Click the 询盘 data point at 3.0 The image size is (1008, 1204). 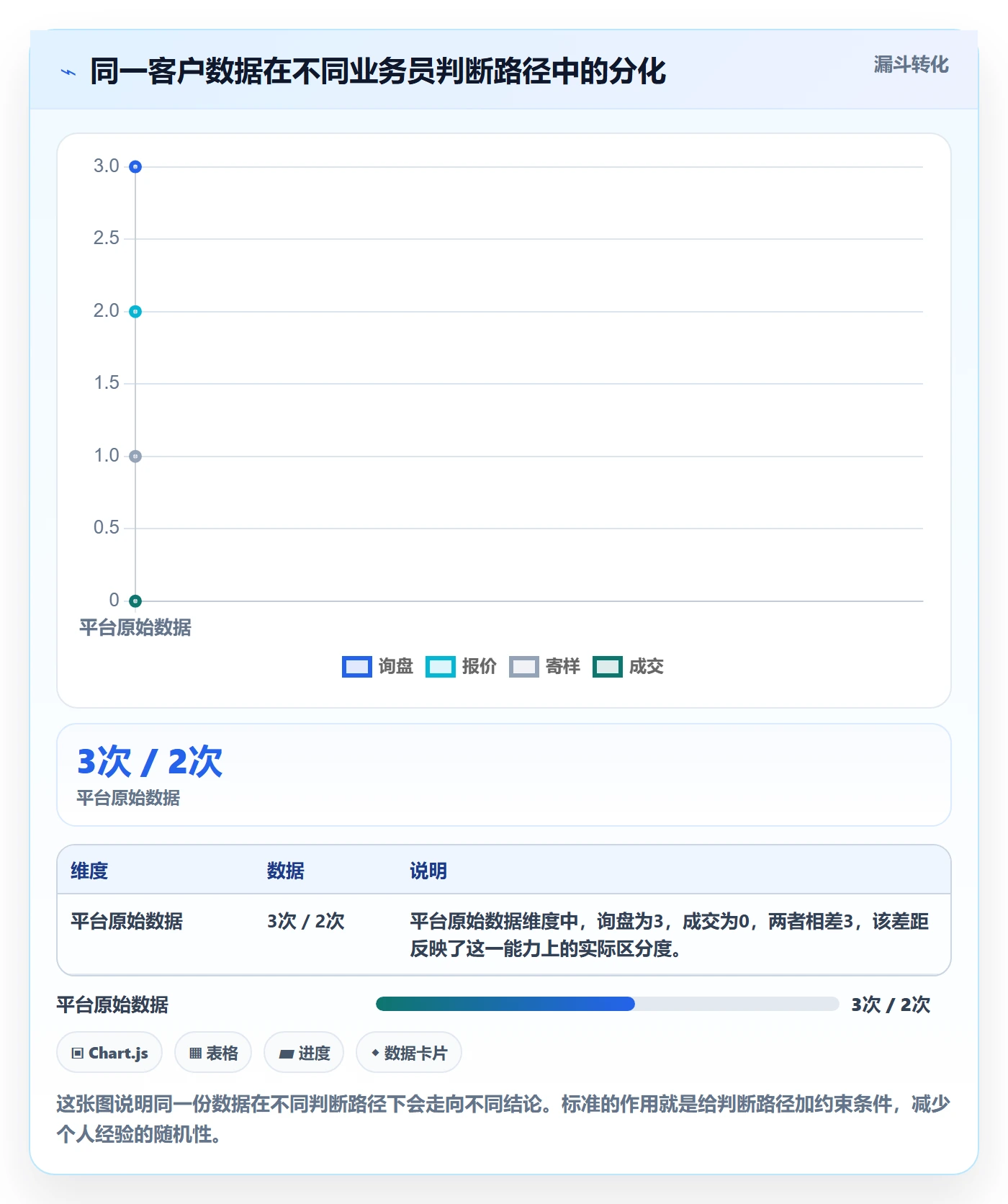pos(135,167)
